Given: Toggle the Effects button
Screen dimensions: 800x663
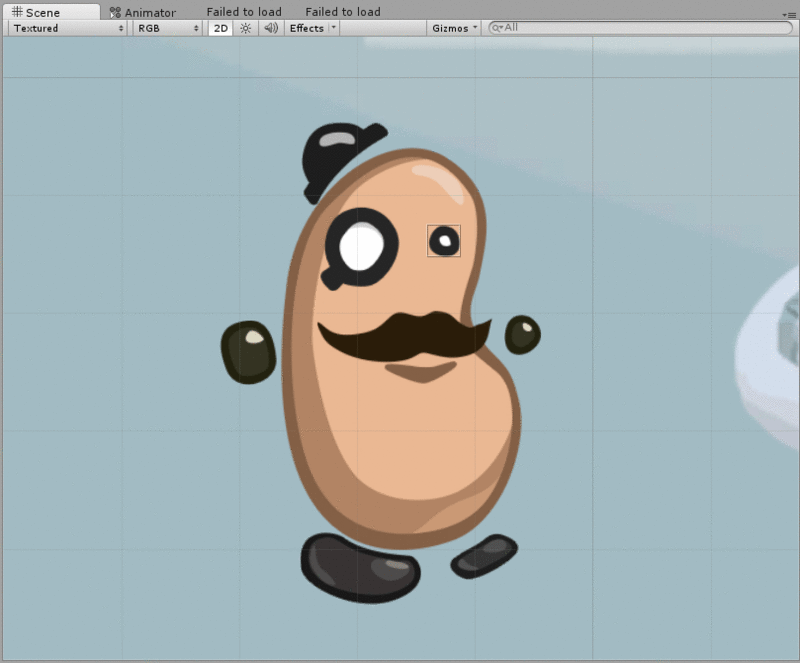Looking at the screenshot, I should click(306, 29).
